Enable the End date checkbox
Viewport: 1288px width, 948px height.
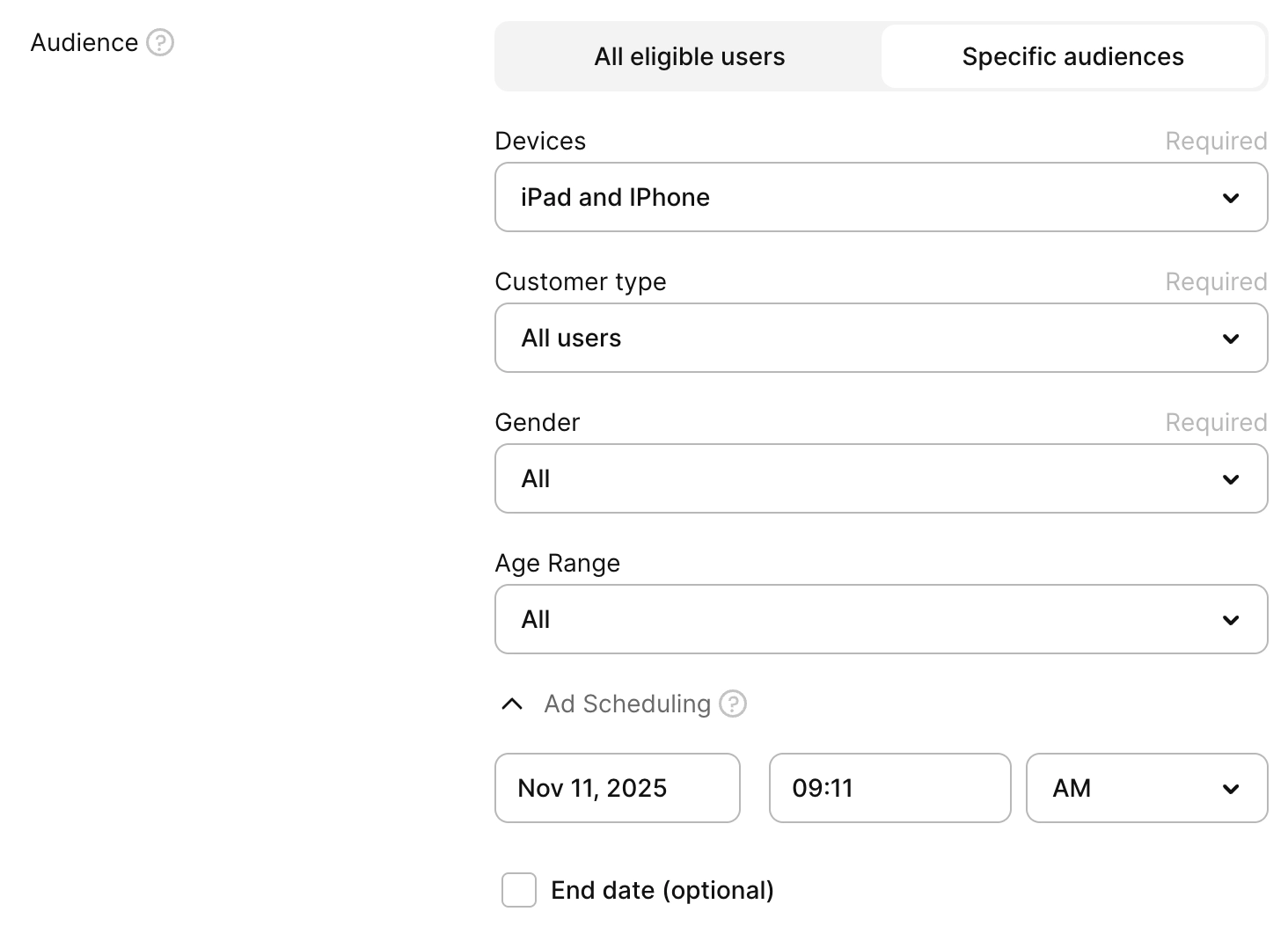(519, 890)
